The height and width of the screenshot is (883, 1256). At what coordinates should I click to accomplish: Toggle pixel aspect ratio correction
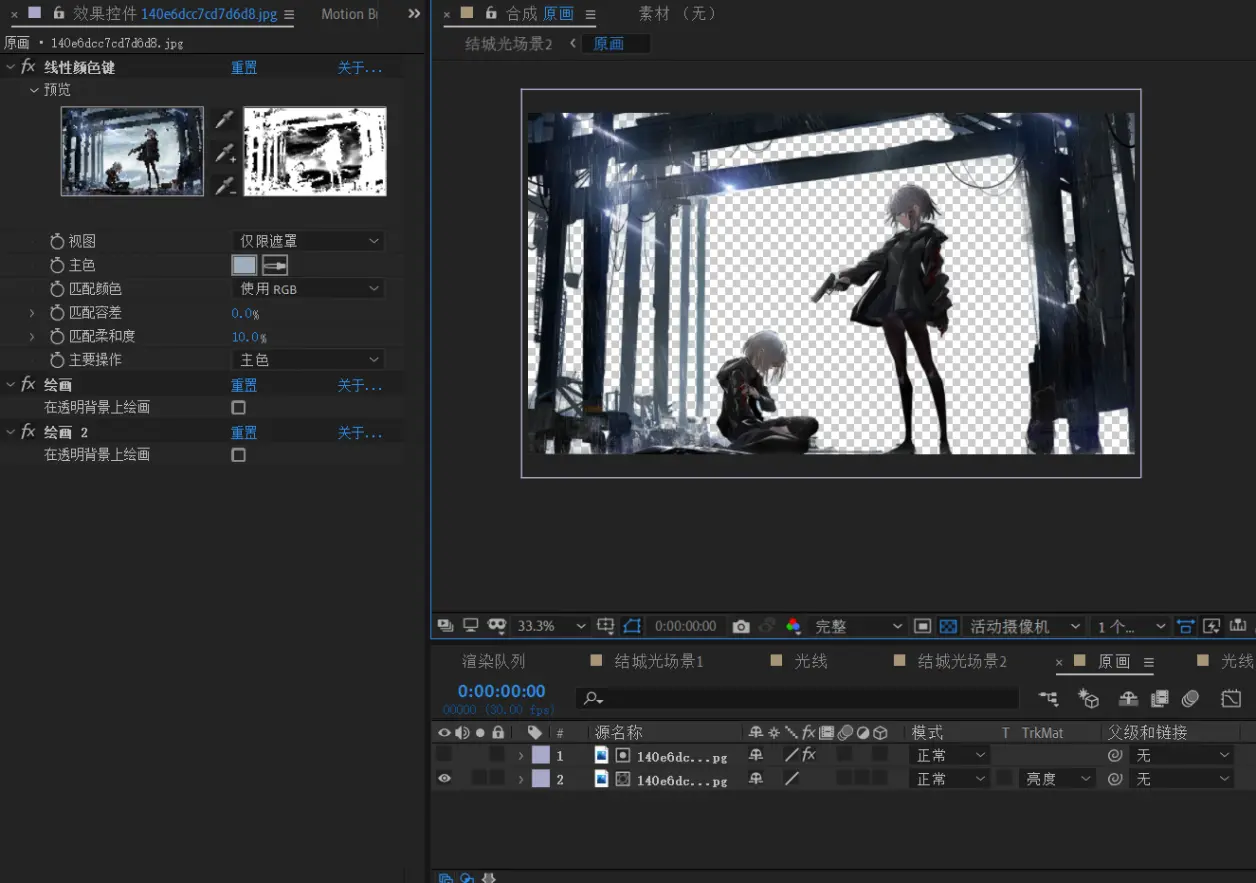pyautogui.click(x=1186, y=626)
